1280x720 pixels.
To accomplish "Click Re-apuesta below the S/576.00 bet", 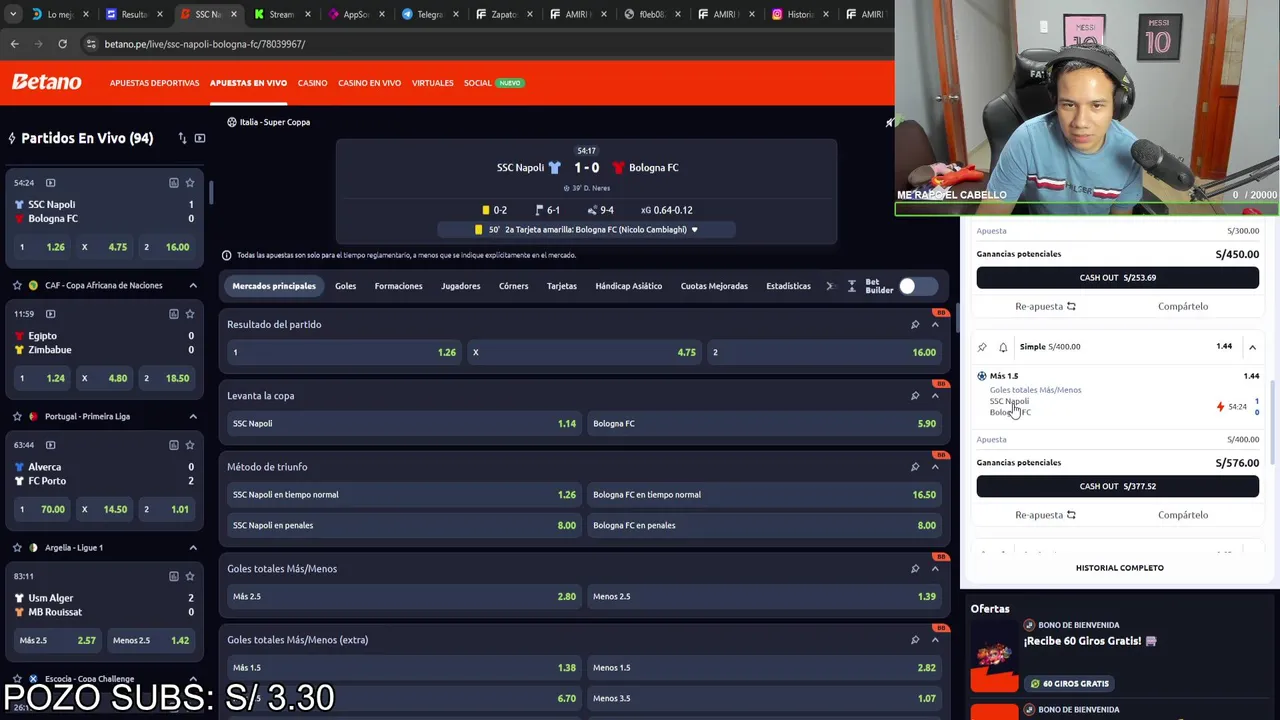I will [x=1045, y=515].
